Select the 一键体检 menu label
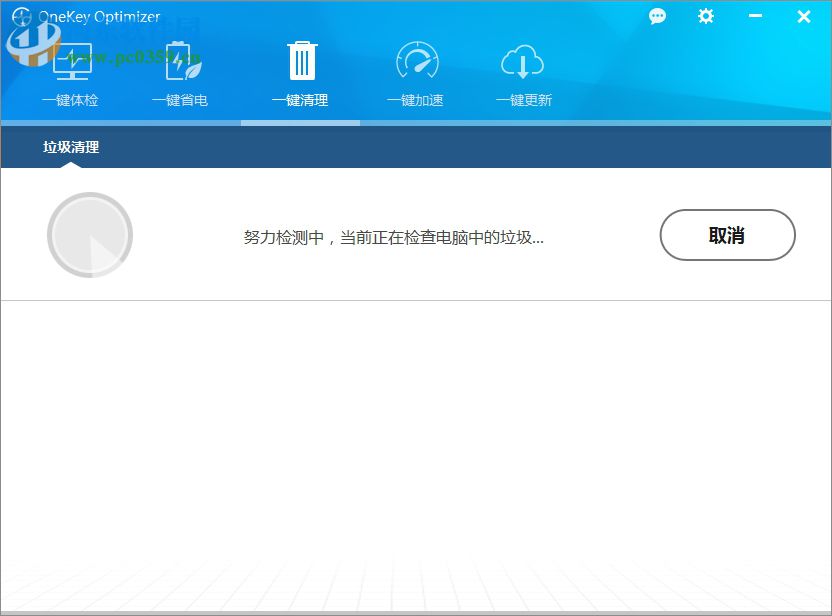The height and width of the screenshot is (616, 832). tap(70, 100)
